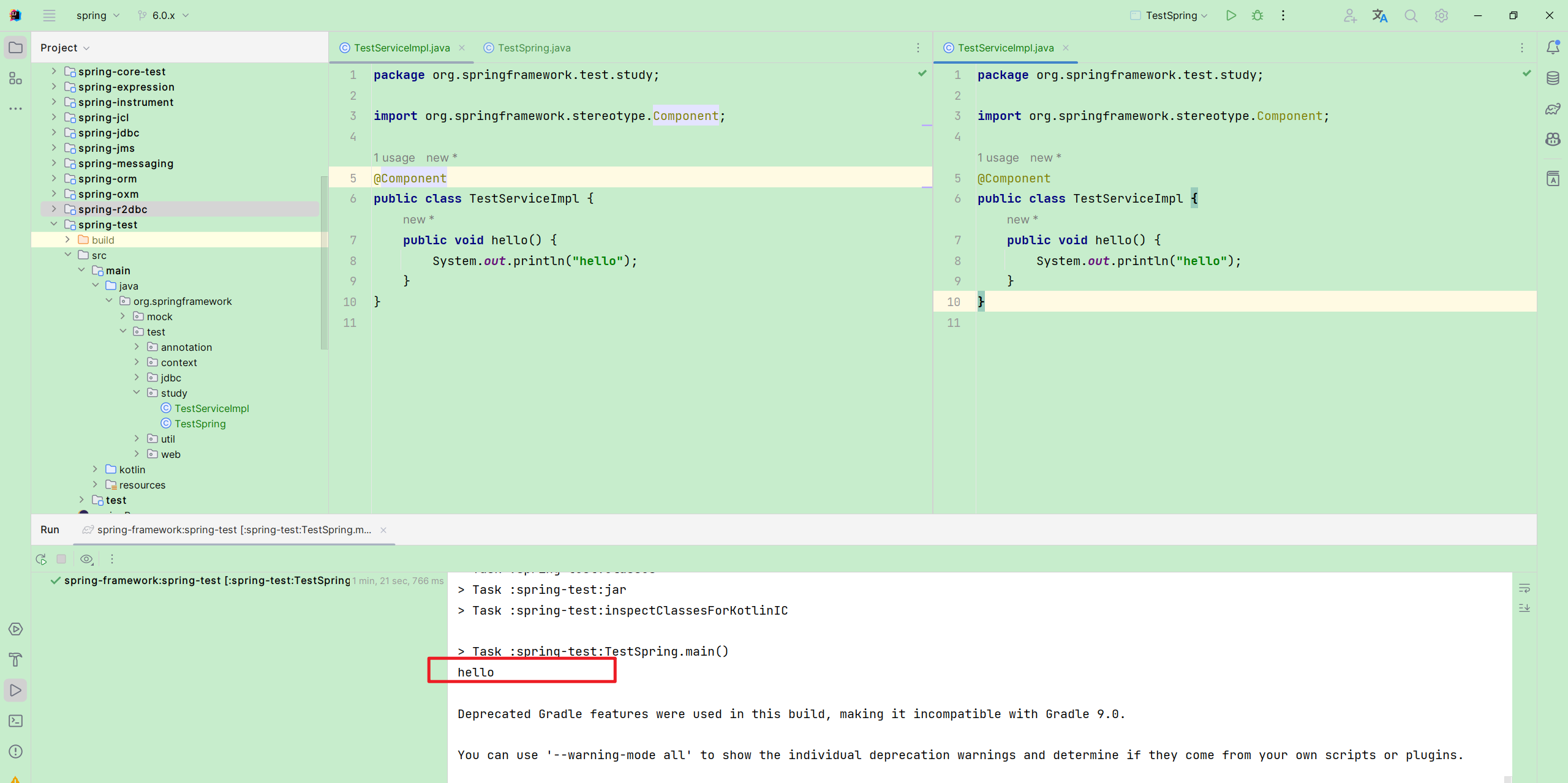1568x783 pixels.
Task: Click the left editor inspection checkmark
Action: tap(922, 73)
